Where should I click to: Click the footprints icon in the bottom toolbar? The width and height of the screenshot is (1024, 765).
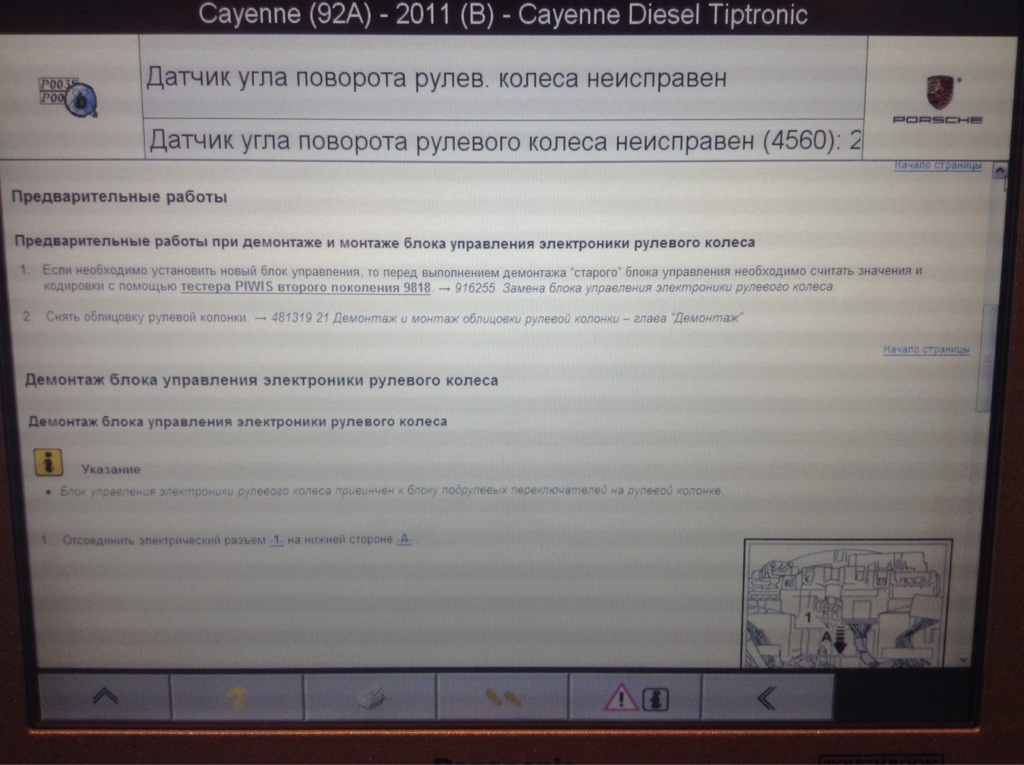[502, 698]
